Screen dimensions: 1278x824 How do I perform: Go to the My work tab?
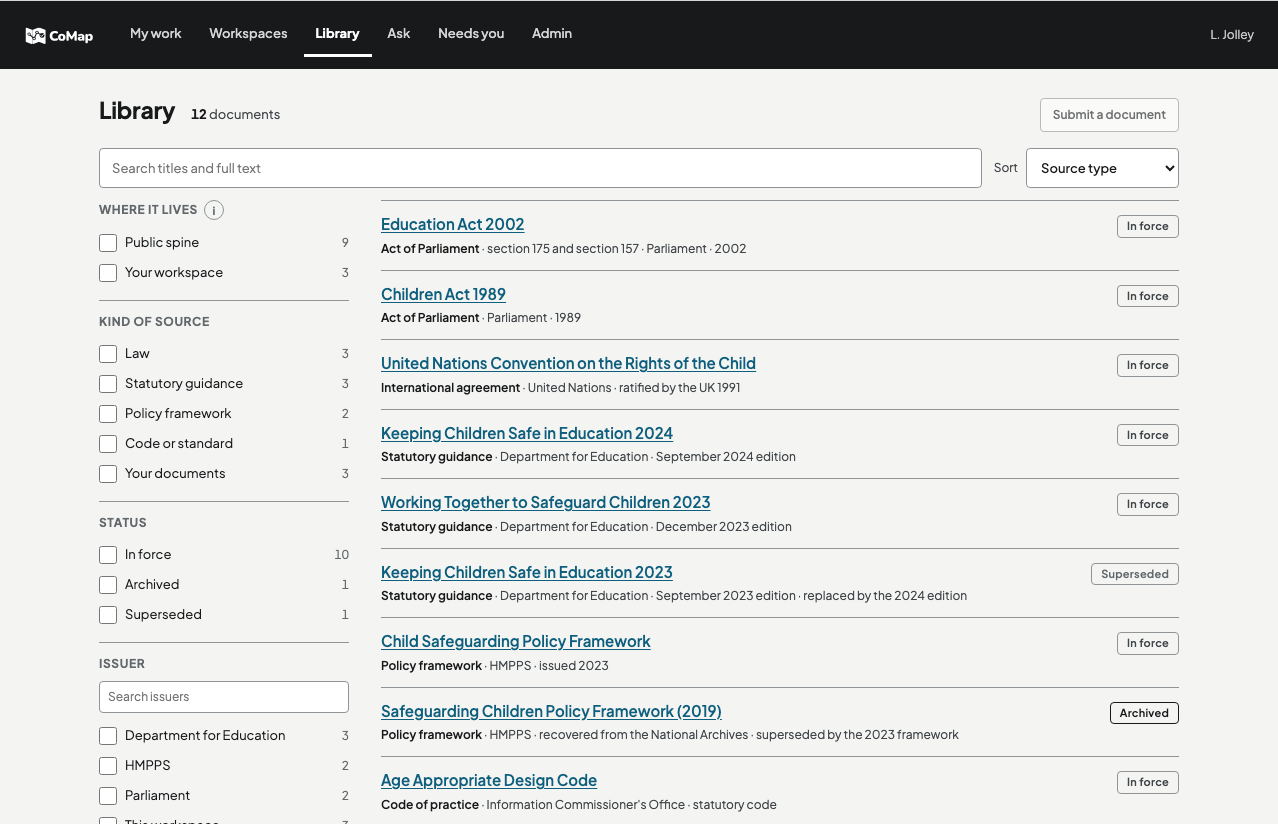pyautogui.click(x=156, y=33)
